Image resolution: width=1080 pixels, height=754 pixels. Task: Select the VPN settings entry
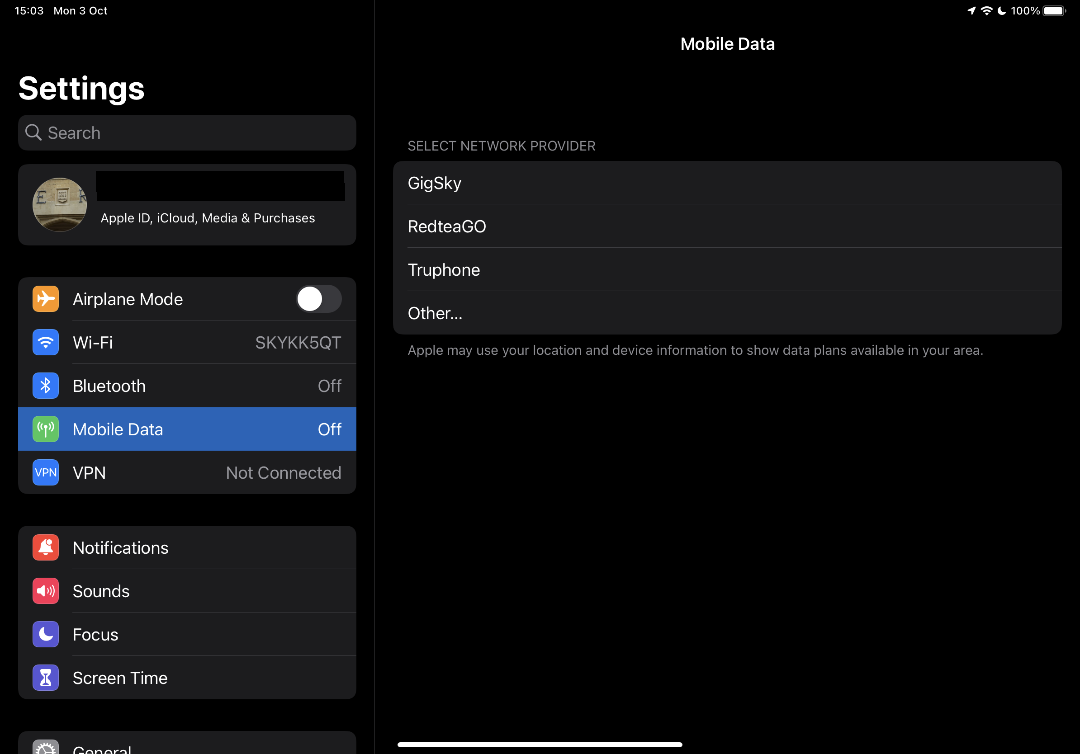[187, 472]
